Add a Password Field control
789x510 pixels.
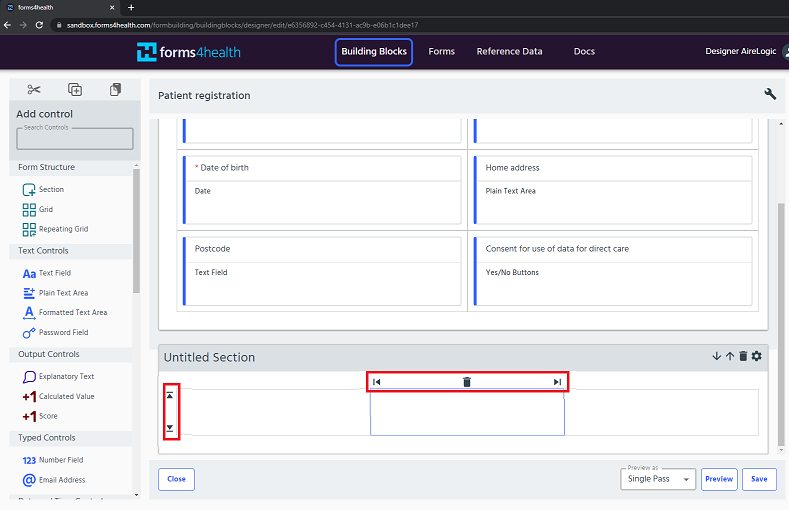[55, 332]
